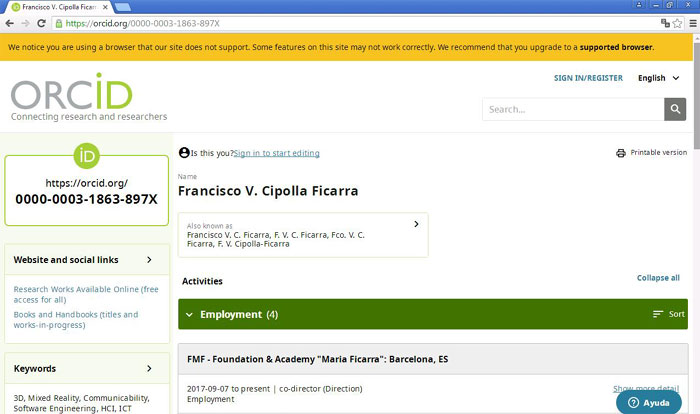Select the Francisco V. Cipolla Ficarra tab
This screenshot has height=414, width=700.
coord(58,7)
